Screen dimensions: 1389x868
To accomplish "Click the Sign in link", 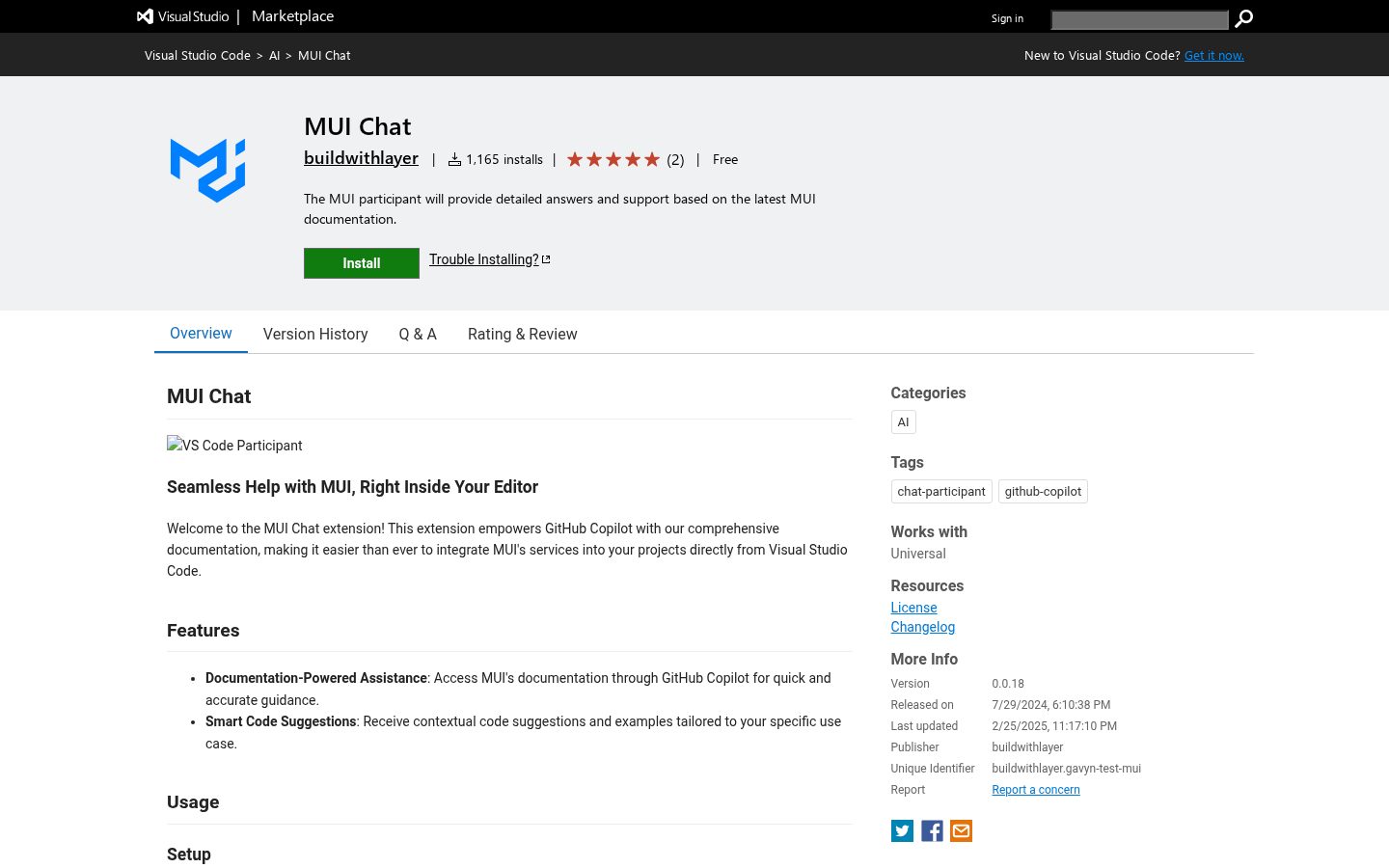I will (x=1007, y=18).
